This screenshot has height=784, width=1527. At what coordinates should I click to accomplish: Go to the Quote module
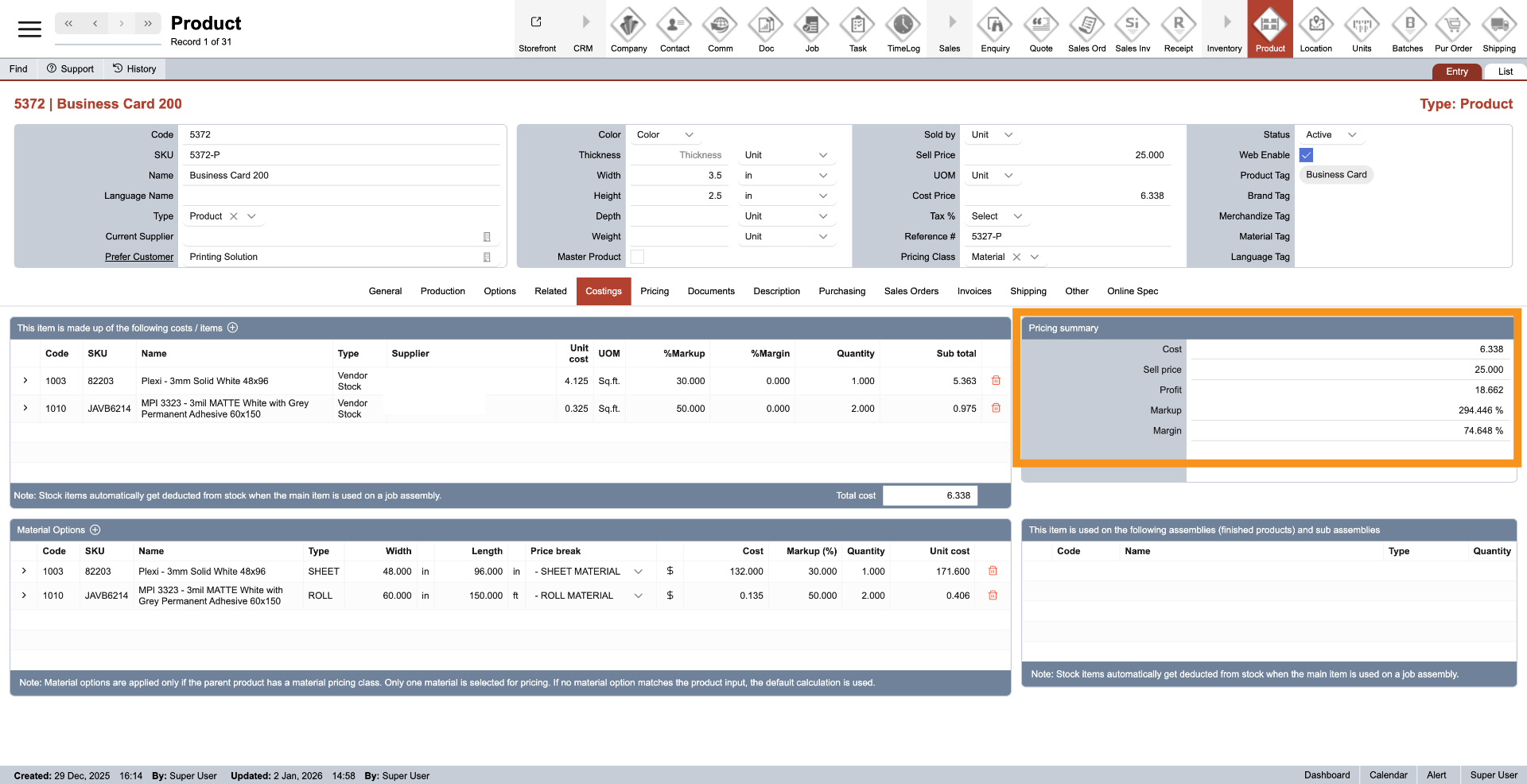point(1040,26)
